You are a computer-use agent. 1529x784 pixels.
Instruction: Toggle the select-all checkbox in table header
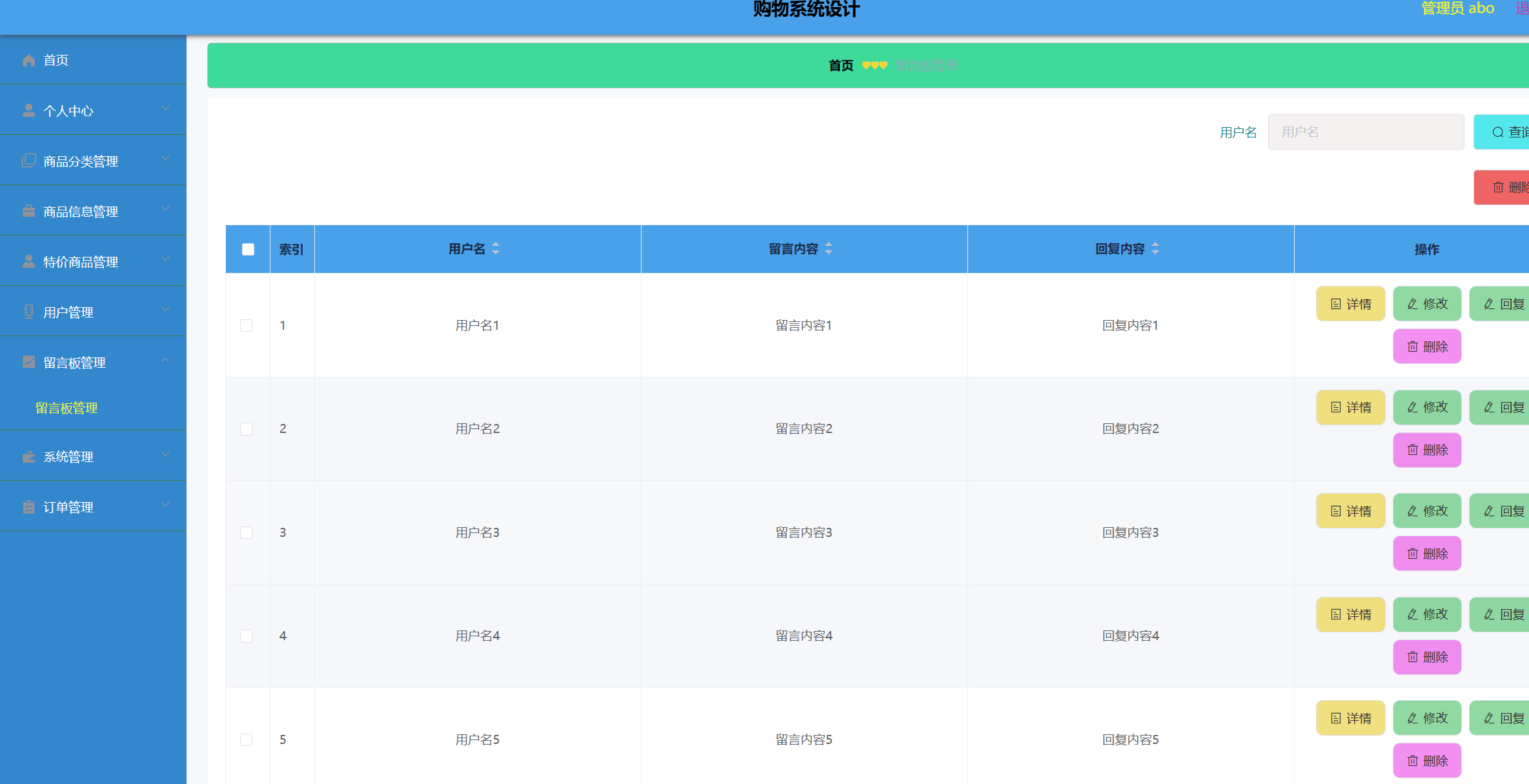pos(248,249)
